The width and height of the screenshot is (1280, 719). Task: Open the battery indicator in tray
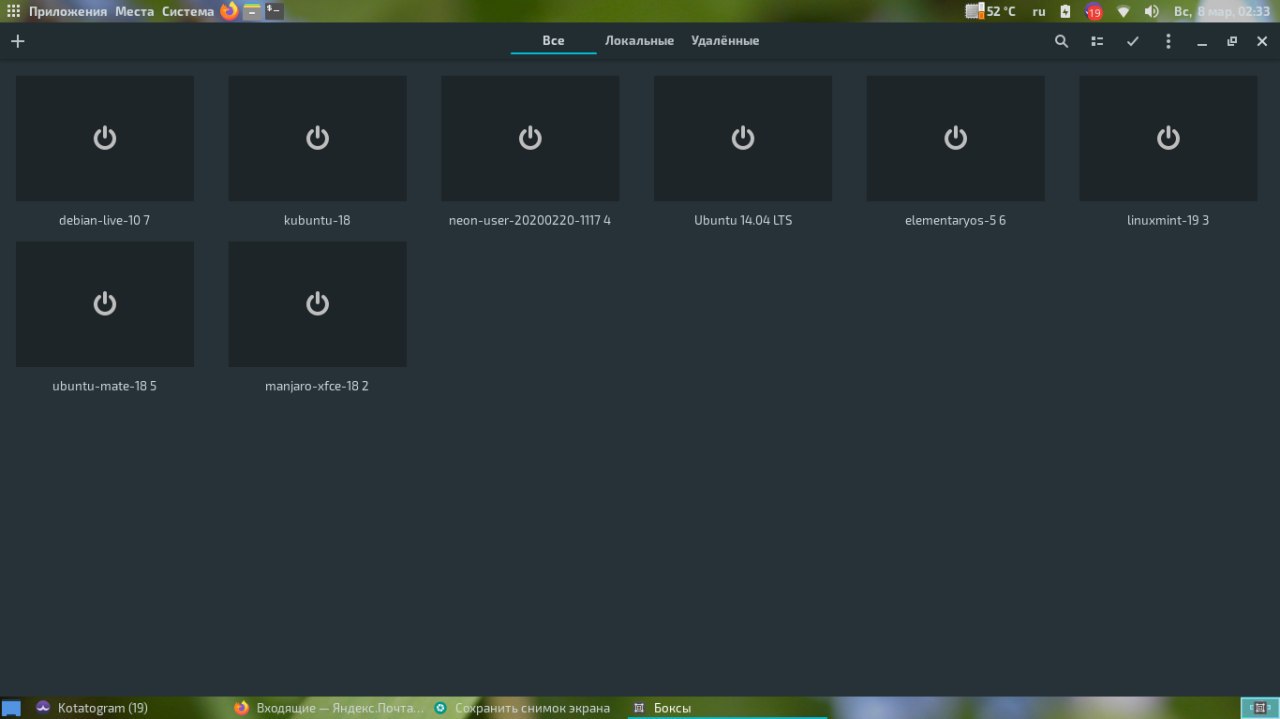click(x=1065, y=12)
